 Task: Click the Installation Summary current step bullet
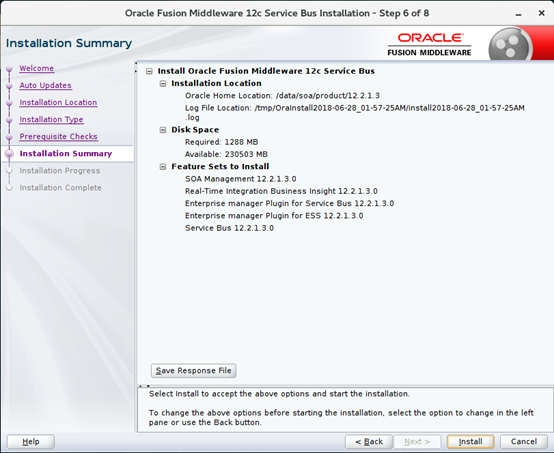[x=10, y=154]
